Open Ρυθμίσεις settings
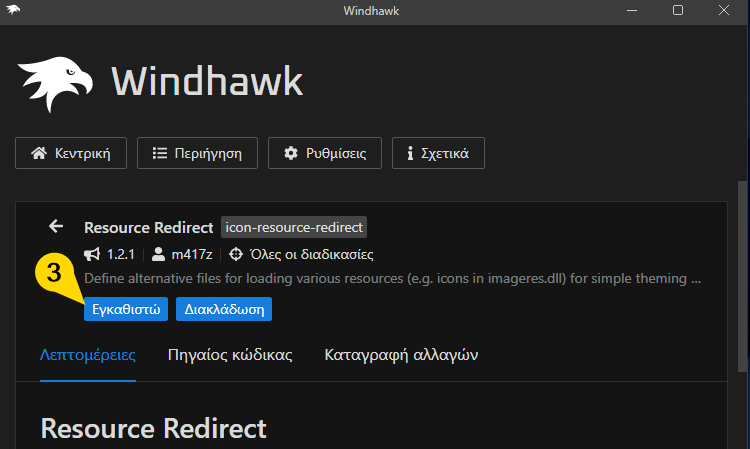 (x=325, y=153)
